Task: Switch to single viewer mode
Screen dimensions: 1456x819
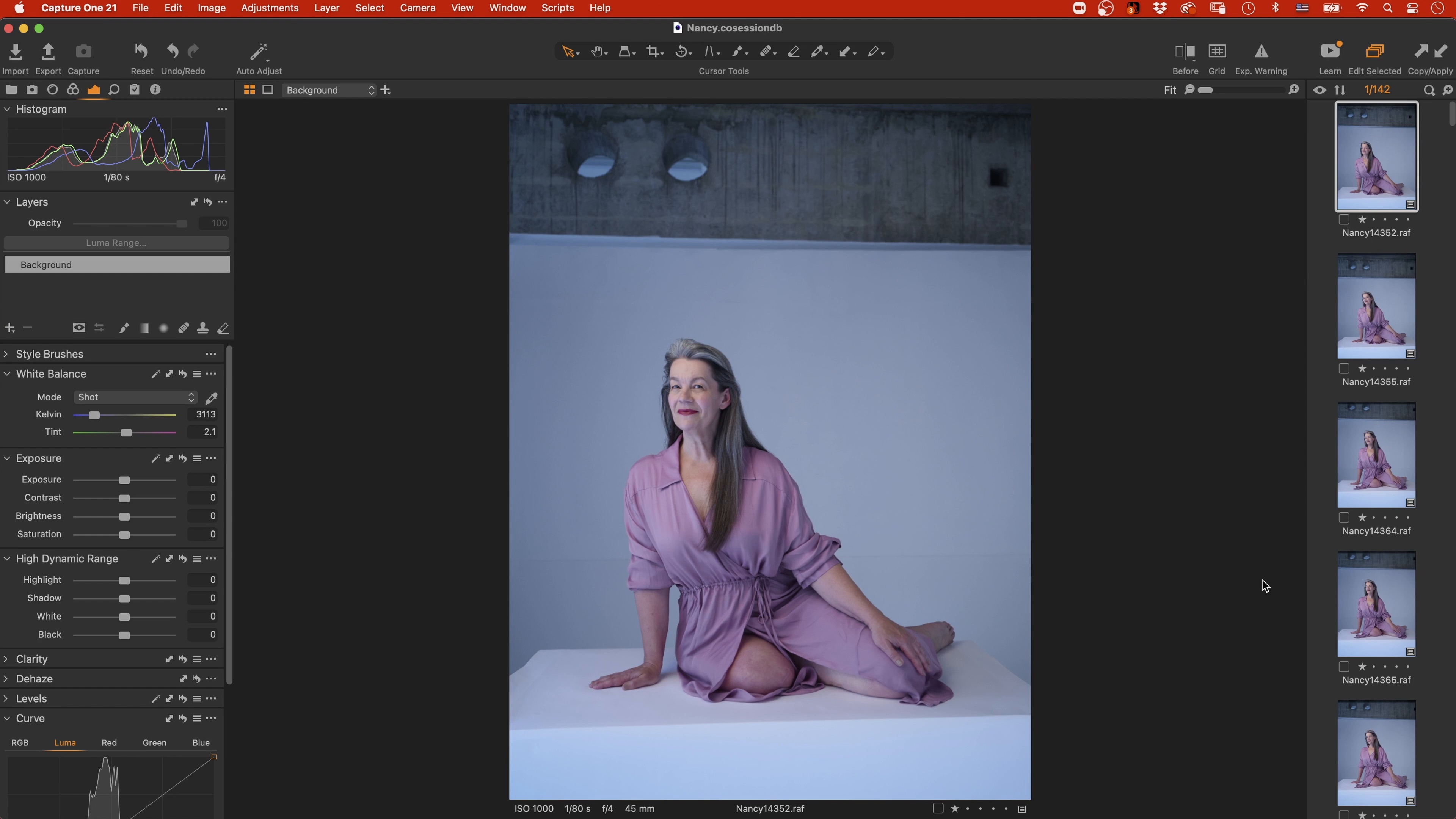Action: coord(268,90)
